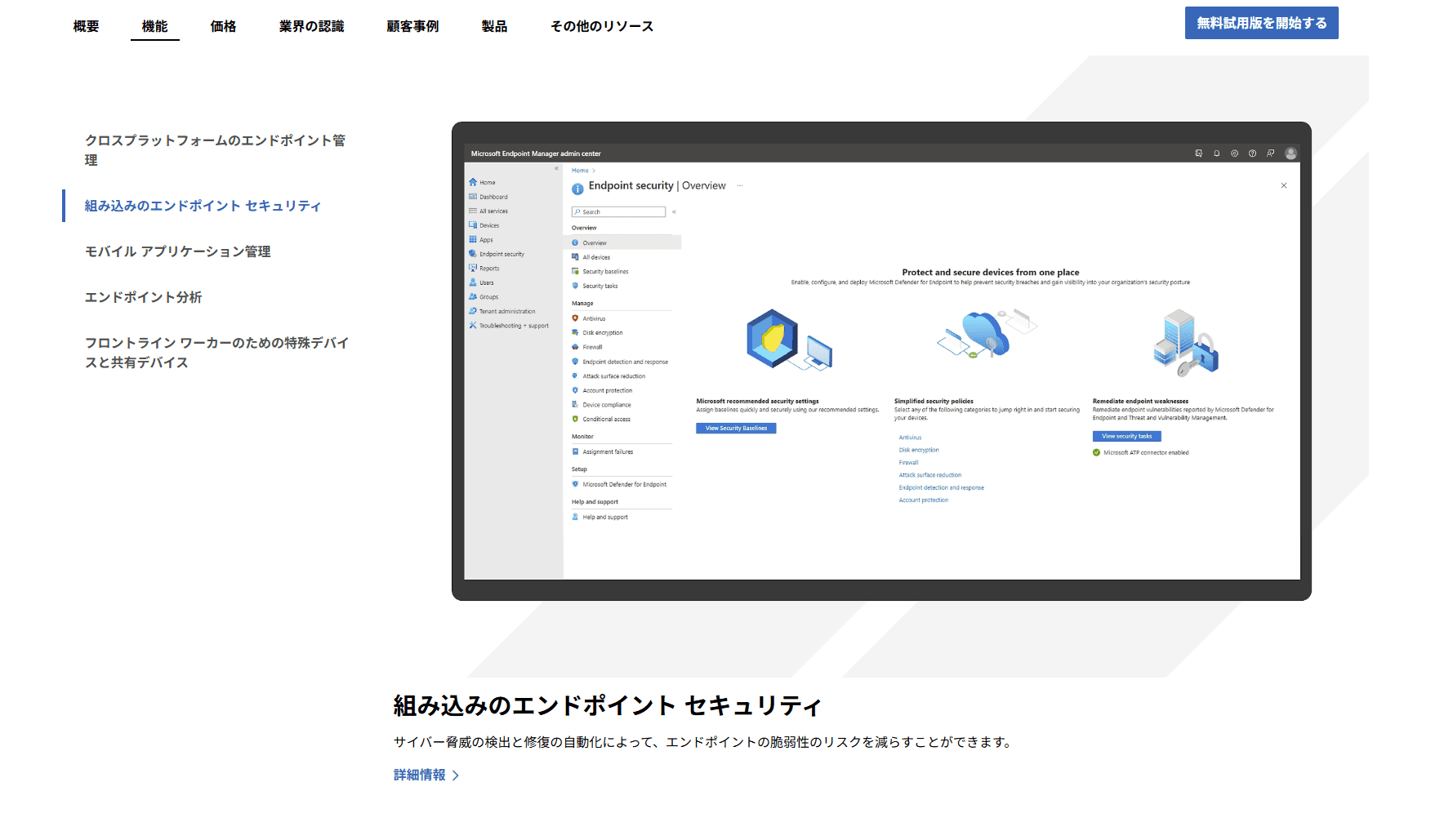The width and height of the screenshot is (1431, 840).
Task: Open Endpoint detection and response link in policies list
Action: [x=942, y=487]
